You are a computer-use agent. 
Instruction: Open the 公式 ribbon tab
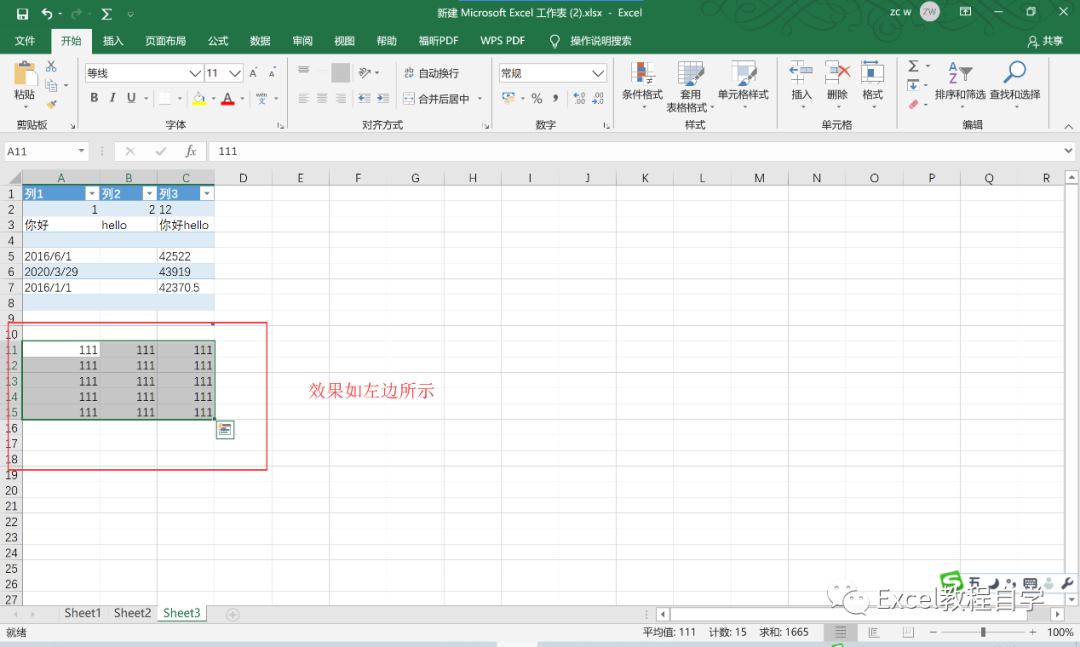click(x=218, y=41)
